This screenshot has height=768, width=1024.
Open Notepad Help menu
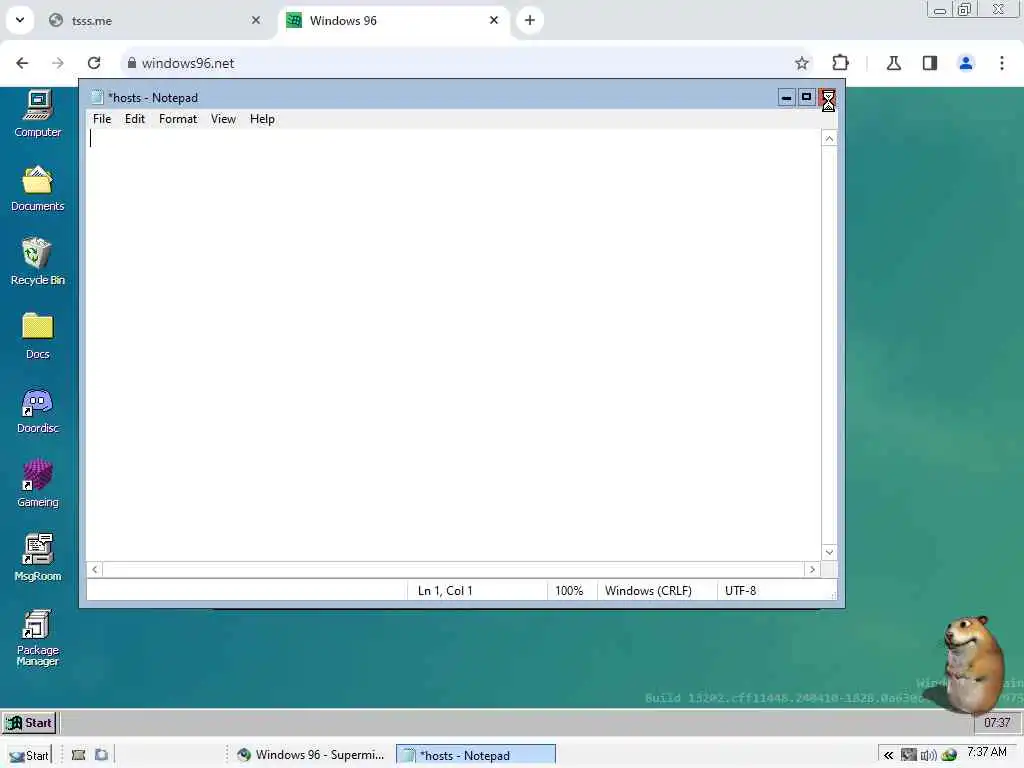[262, 119]
